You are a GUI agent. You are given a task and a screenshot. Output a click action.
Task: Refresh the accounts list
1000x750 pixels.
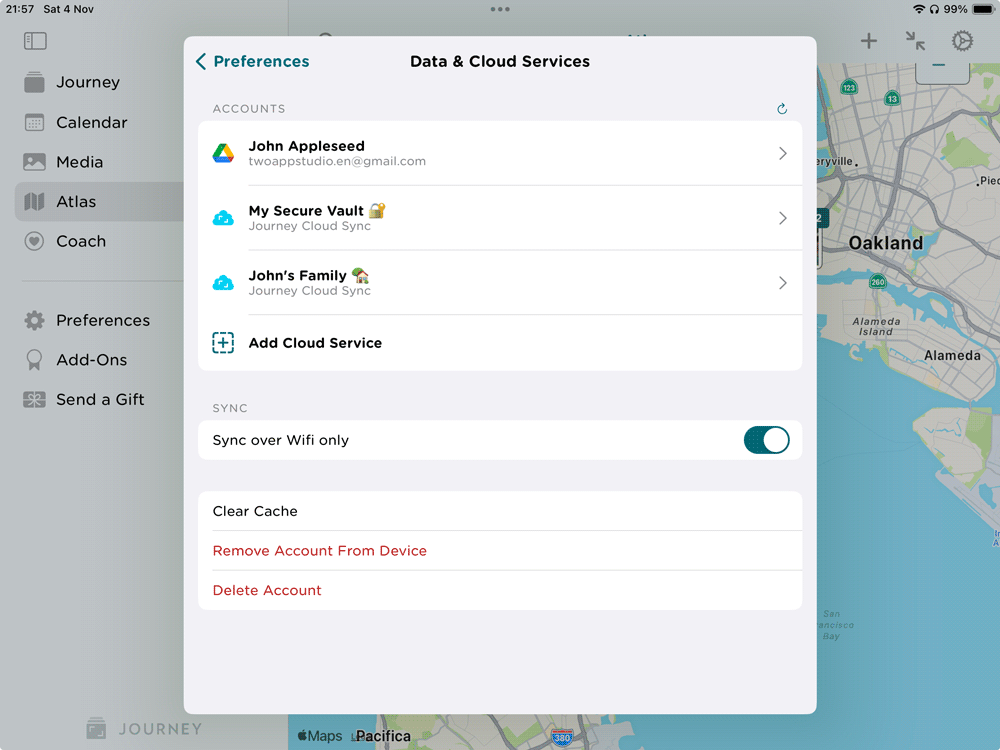[782, 108]
